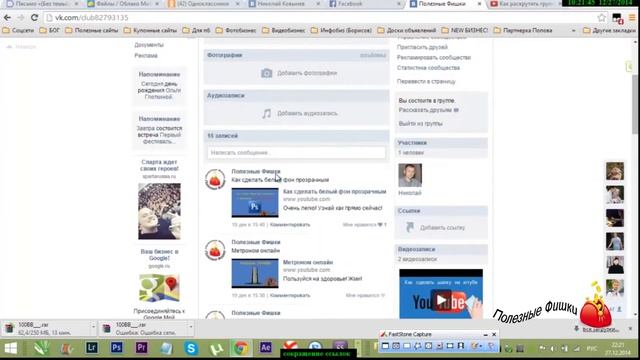
Task: Open the Фотобизнес bookmarks folder
Action: (x=236, y=31)
